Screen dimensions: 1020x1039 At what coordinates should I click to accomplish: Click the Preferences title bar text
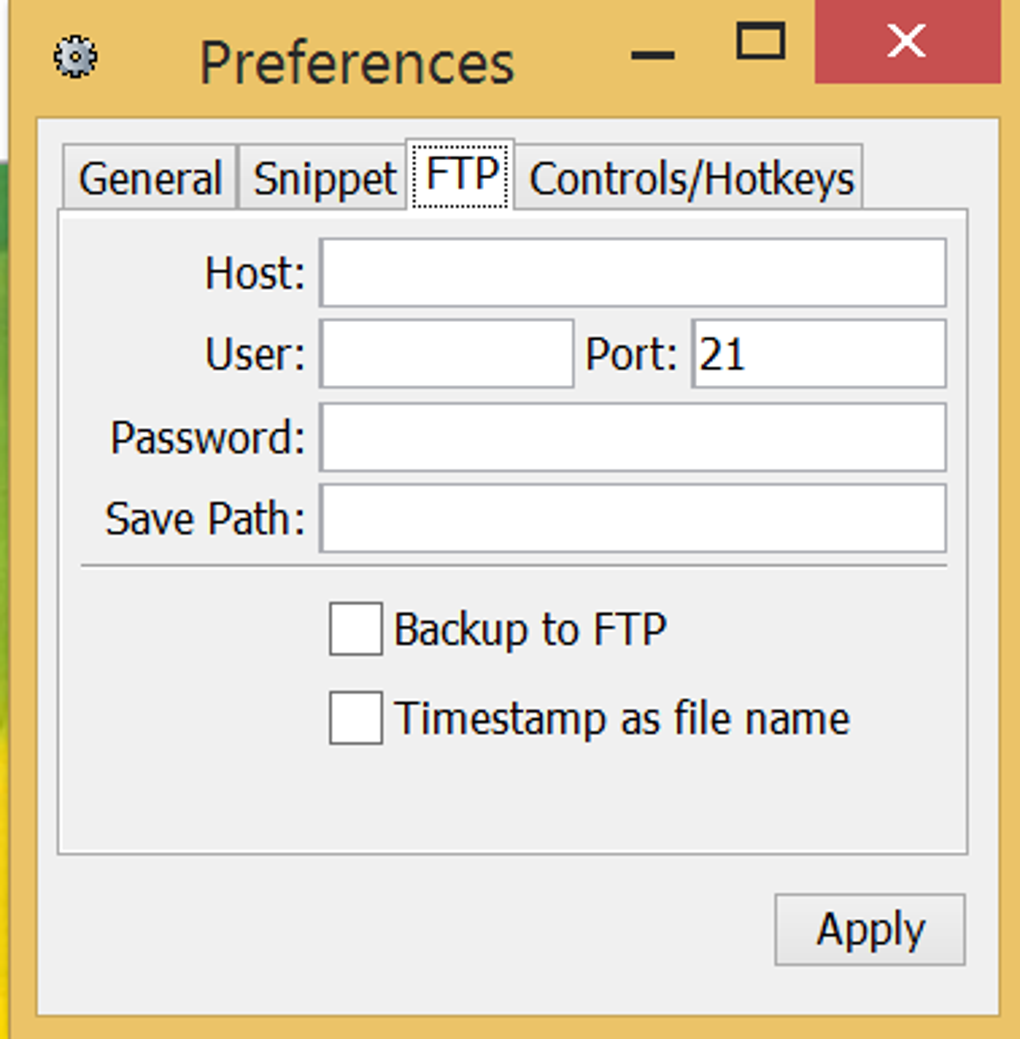pos(356,62)
